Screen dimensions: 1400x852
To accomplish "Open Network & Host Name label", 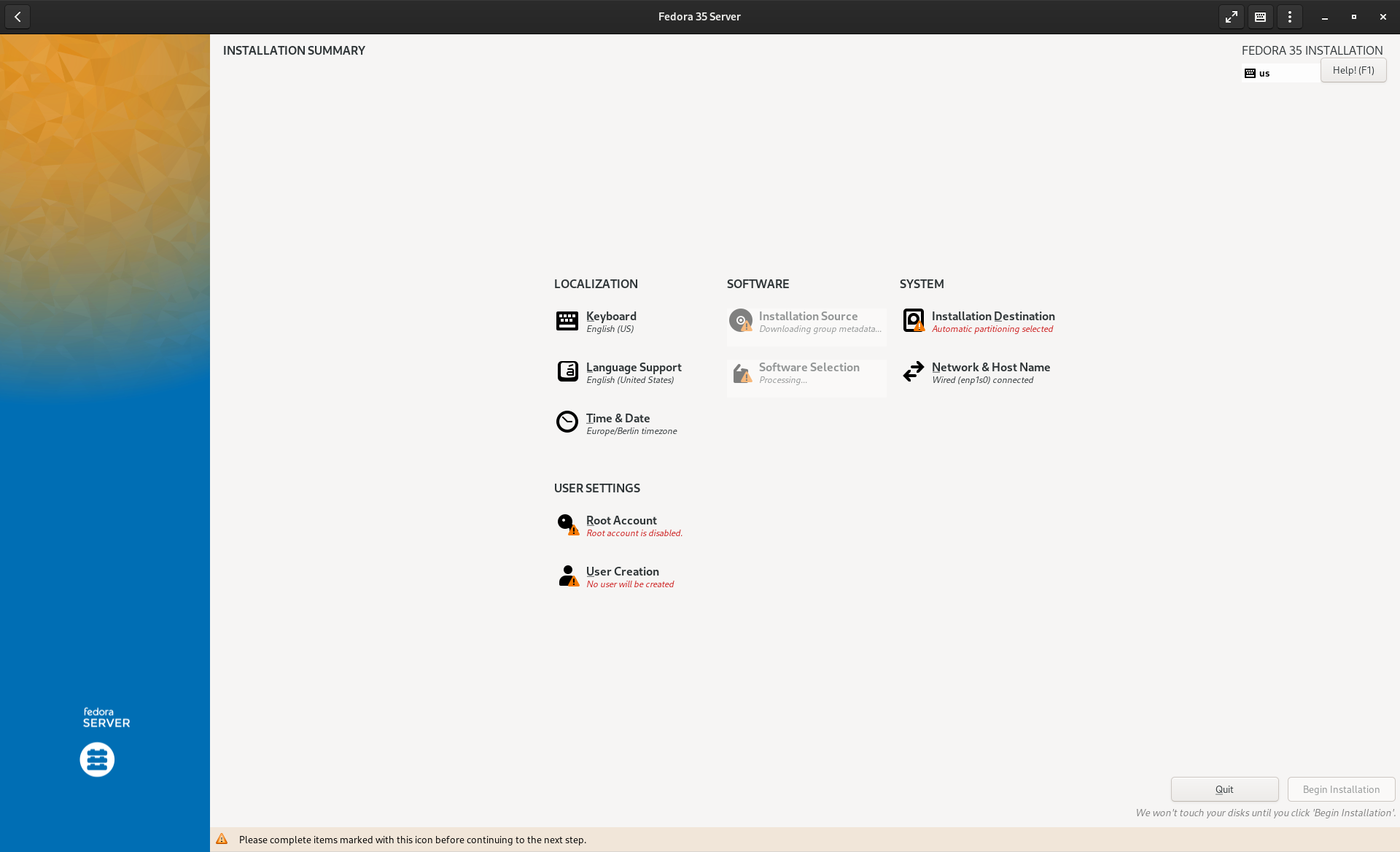I will (991, 367).
